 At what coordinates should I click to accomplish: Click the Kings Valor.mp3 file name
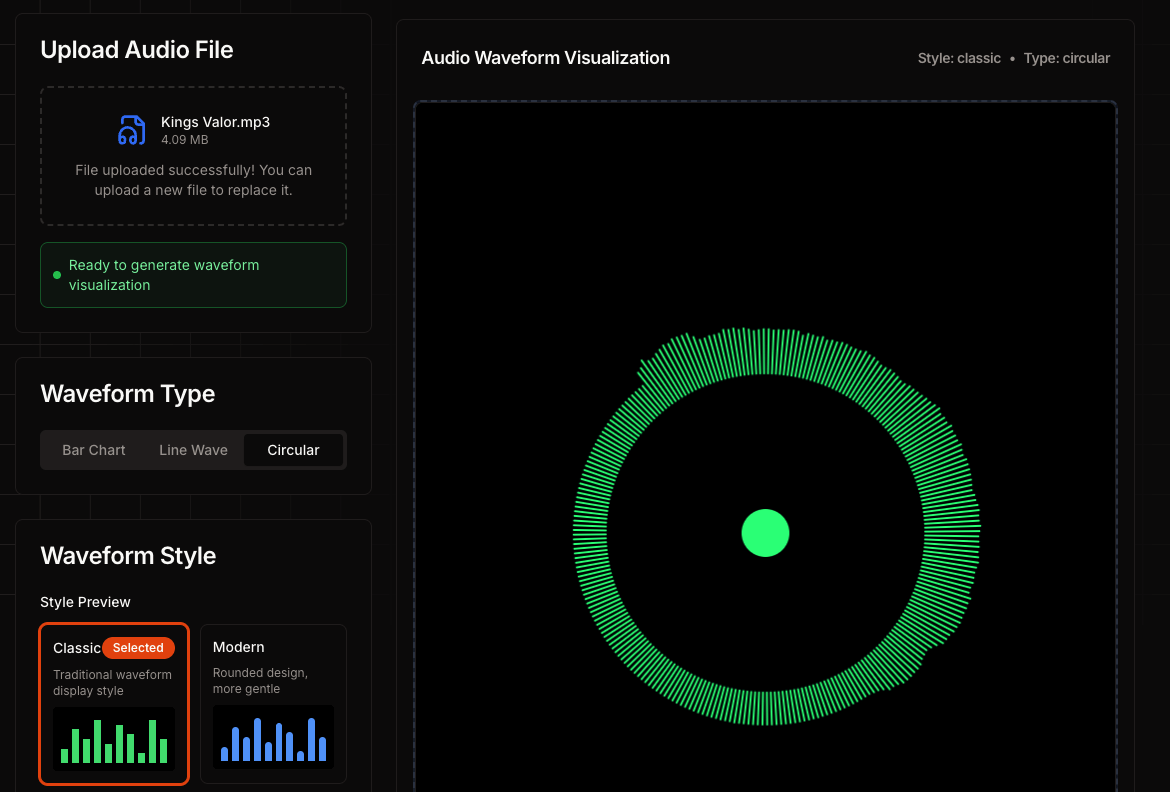216,122
